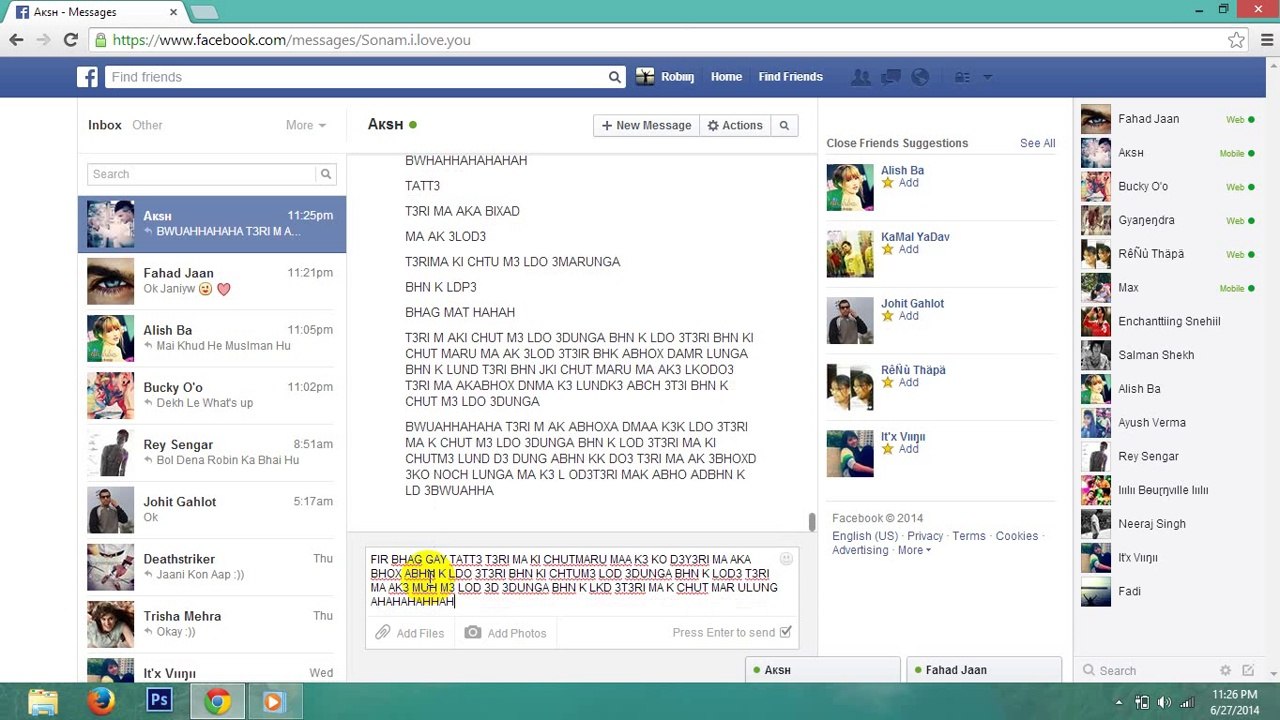Click the Add Photos camera icon
The width and height of the screenshot is (1280, 720).
472,633
